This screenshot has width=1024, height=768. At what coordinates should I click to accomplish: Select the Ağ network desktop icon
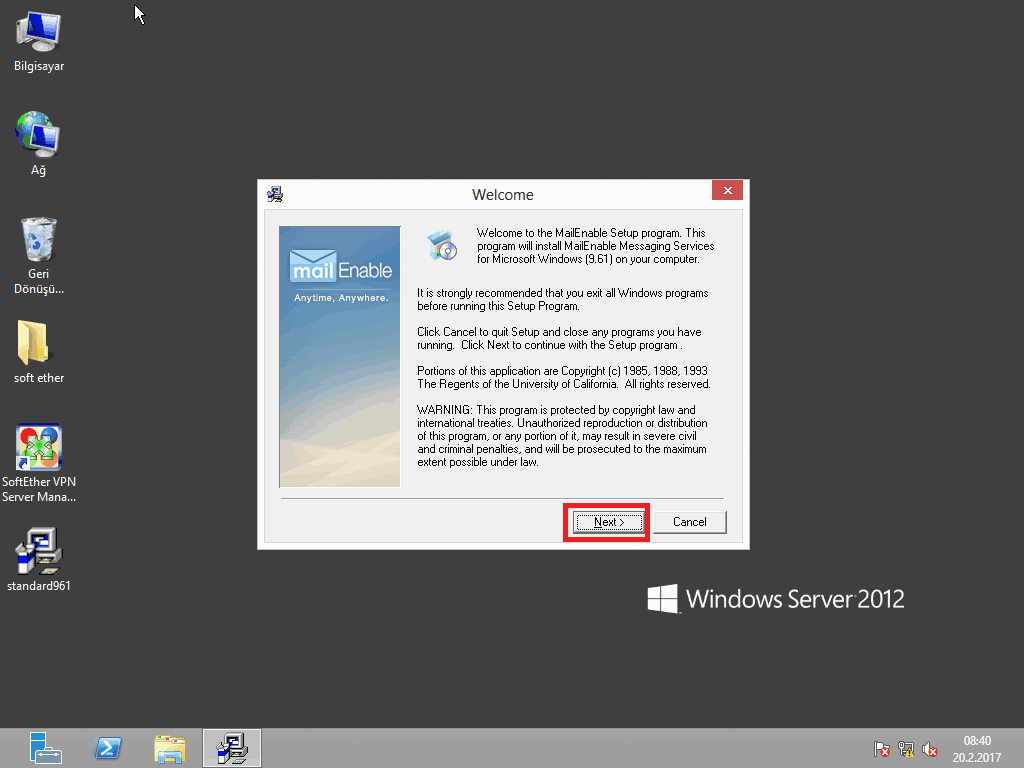(x=39, y=144)
